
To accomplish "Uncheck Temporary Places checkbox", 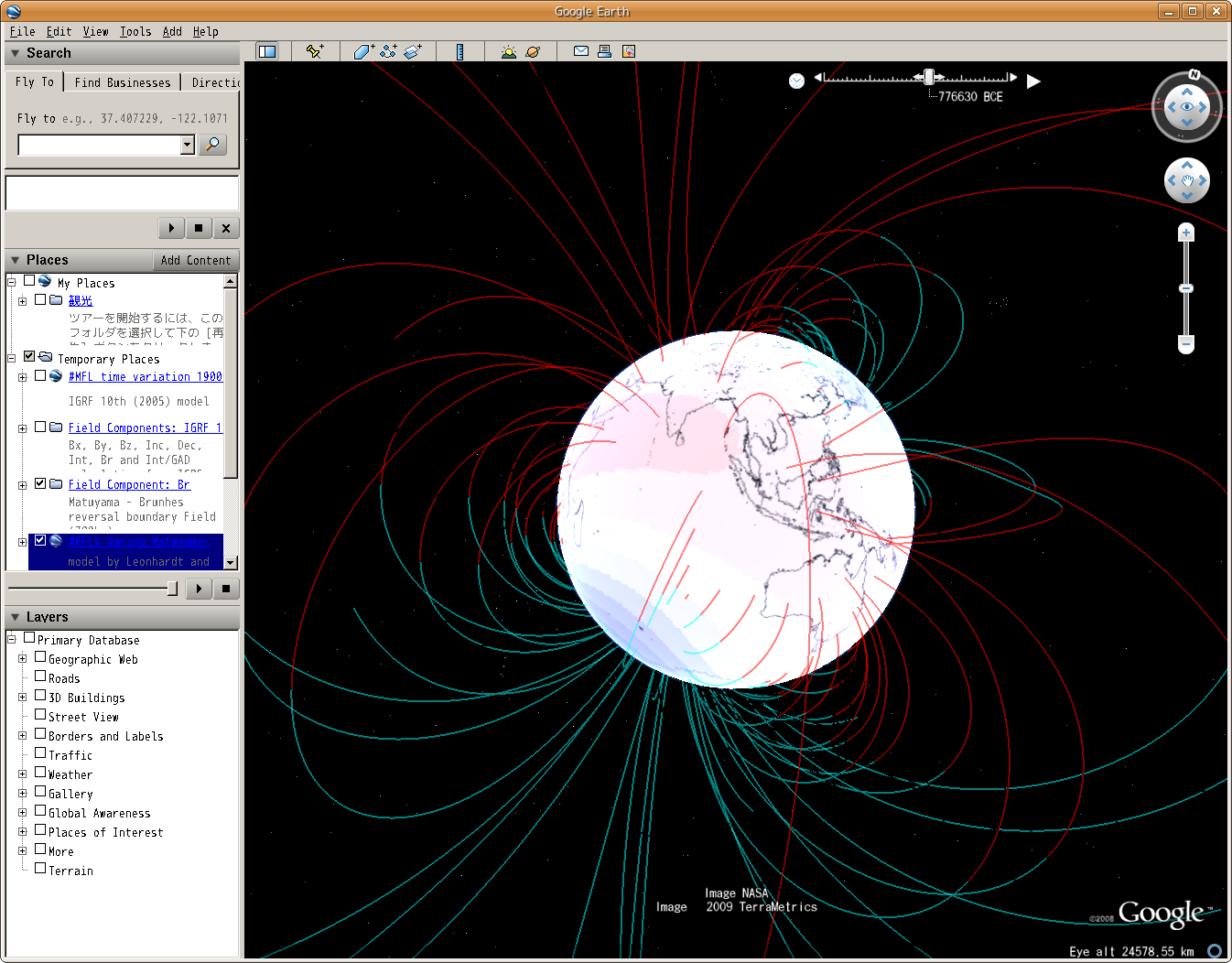I will click(x=29, y=357).
